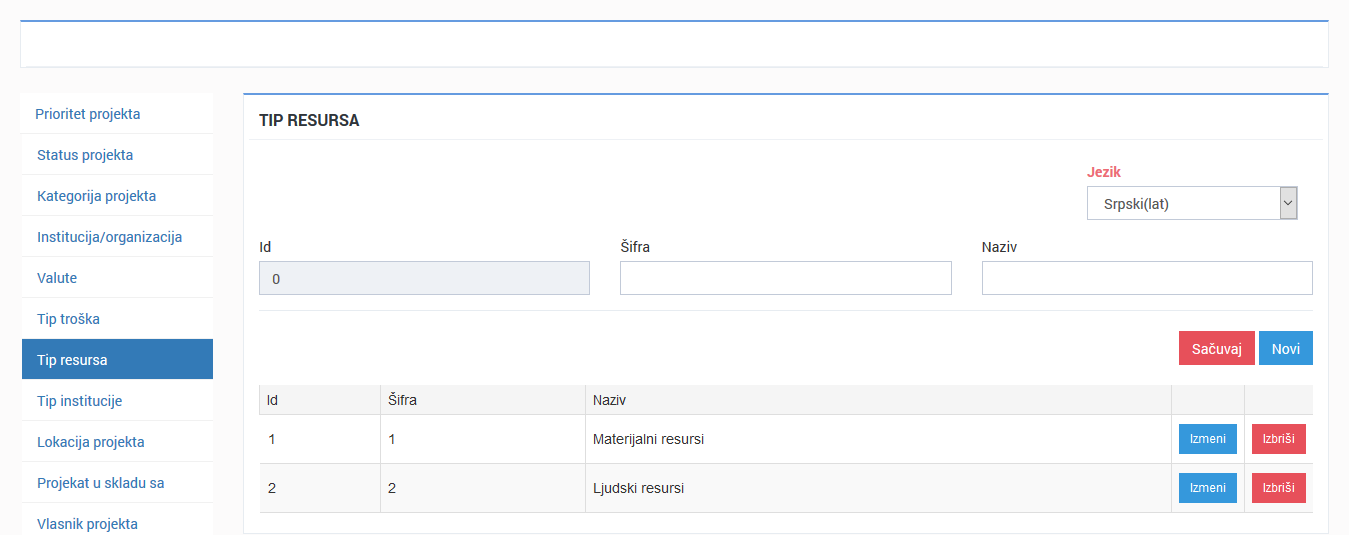Delete the Materijalni resursi row with Izbriši
This screenshot has height=535, width=1349.
1278,439
